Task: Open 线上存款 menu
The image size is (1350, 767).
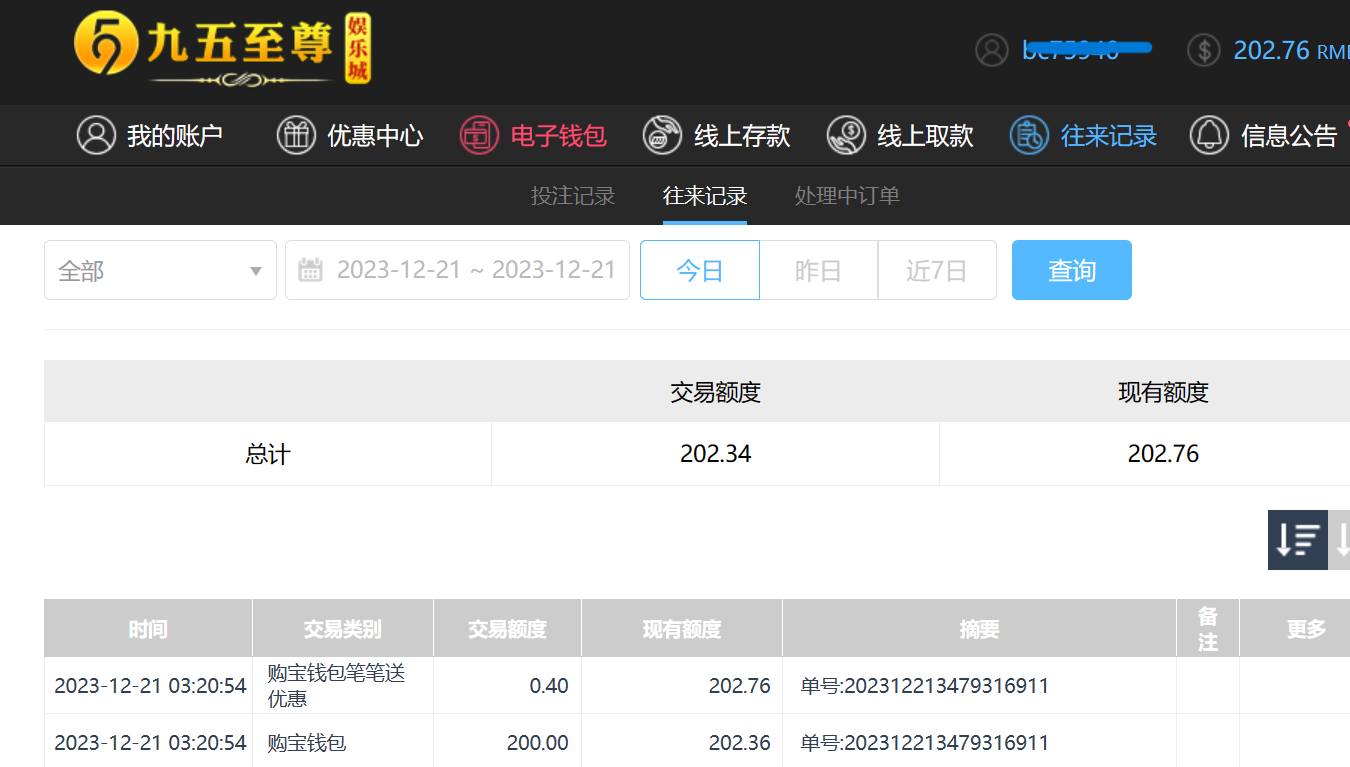Action: coord(716,135)
